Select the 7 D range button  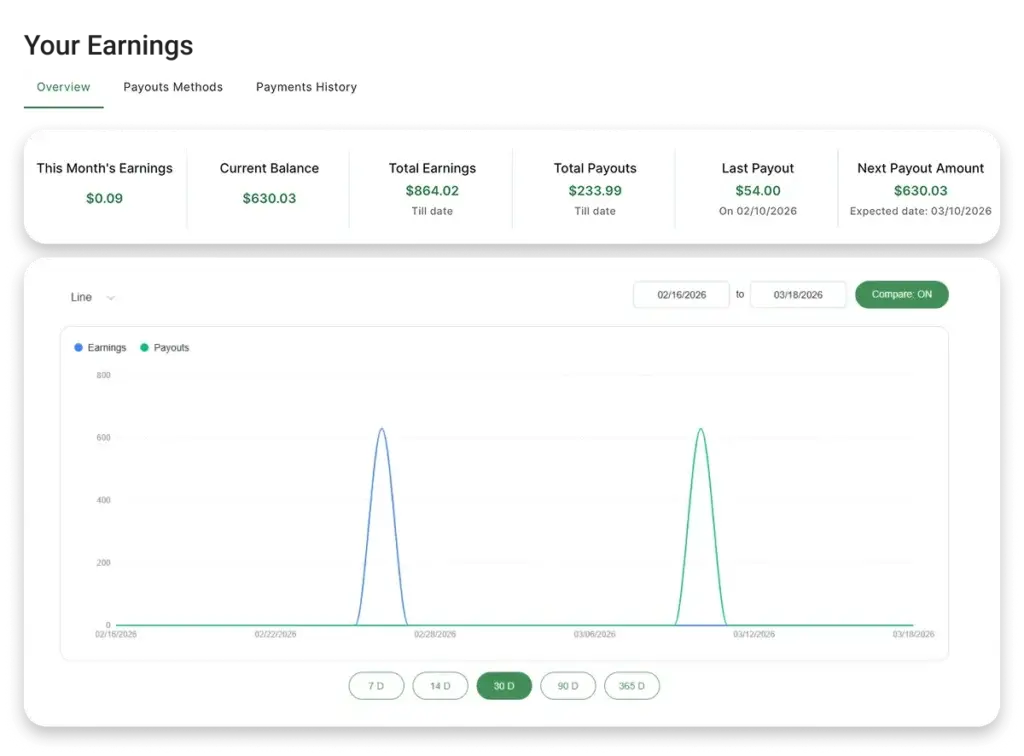[x=376, y=686]
